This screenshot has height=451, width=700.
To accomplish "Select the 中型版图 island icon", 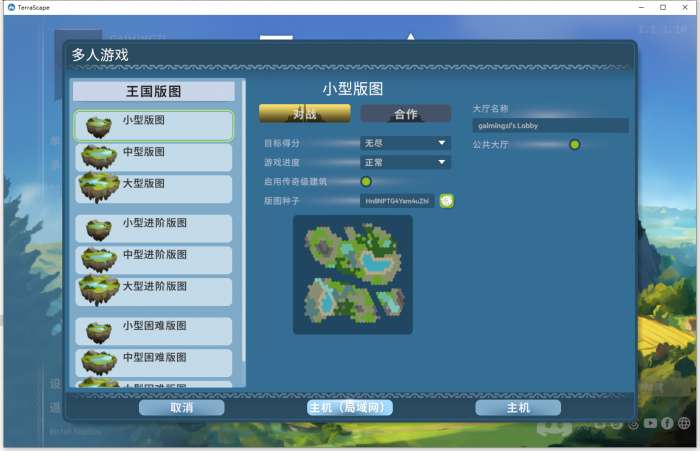I will coord(99,157).
